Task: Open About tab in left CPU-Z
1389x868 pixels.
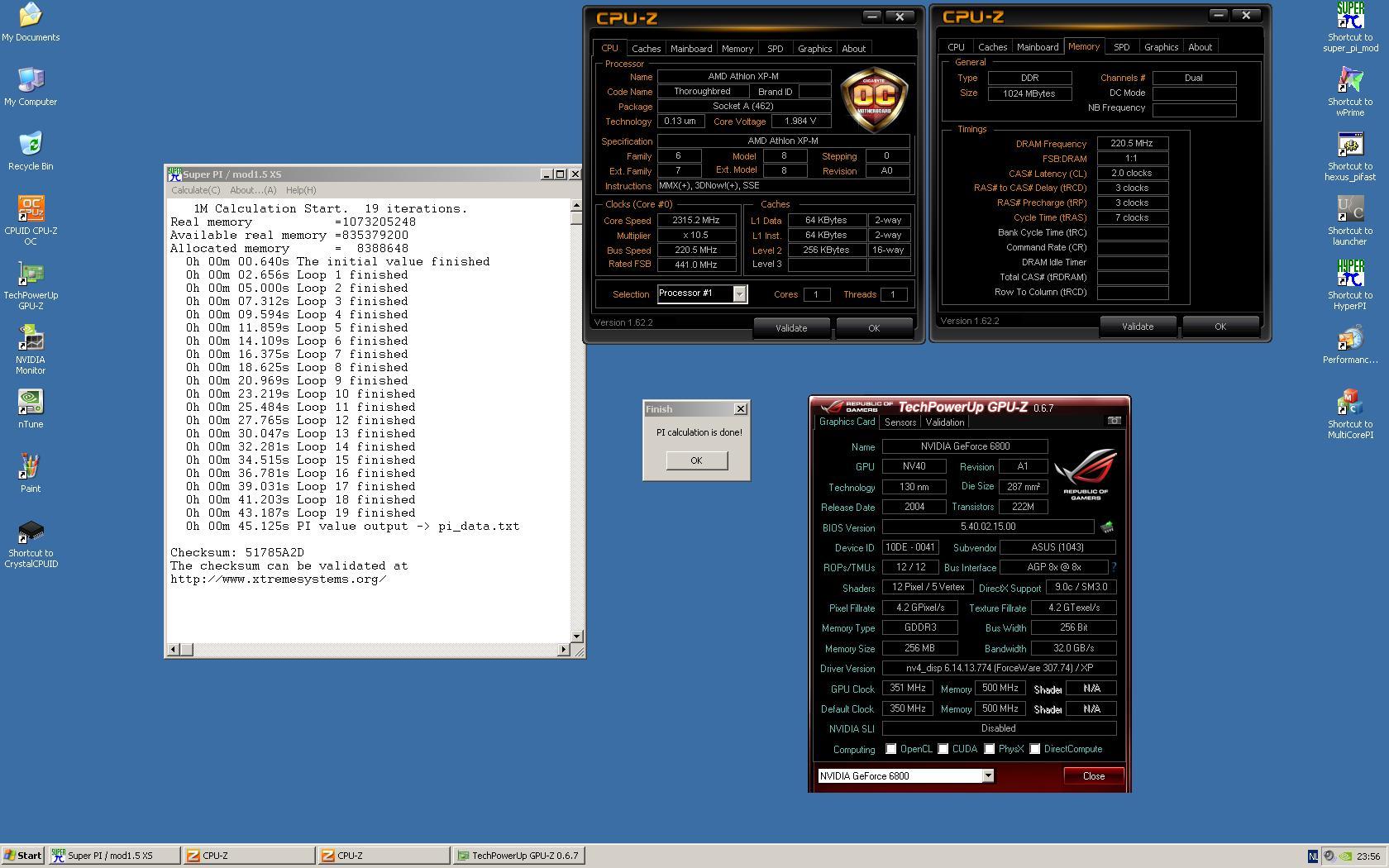Action: click(853, 49)
